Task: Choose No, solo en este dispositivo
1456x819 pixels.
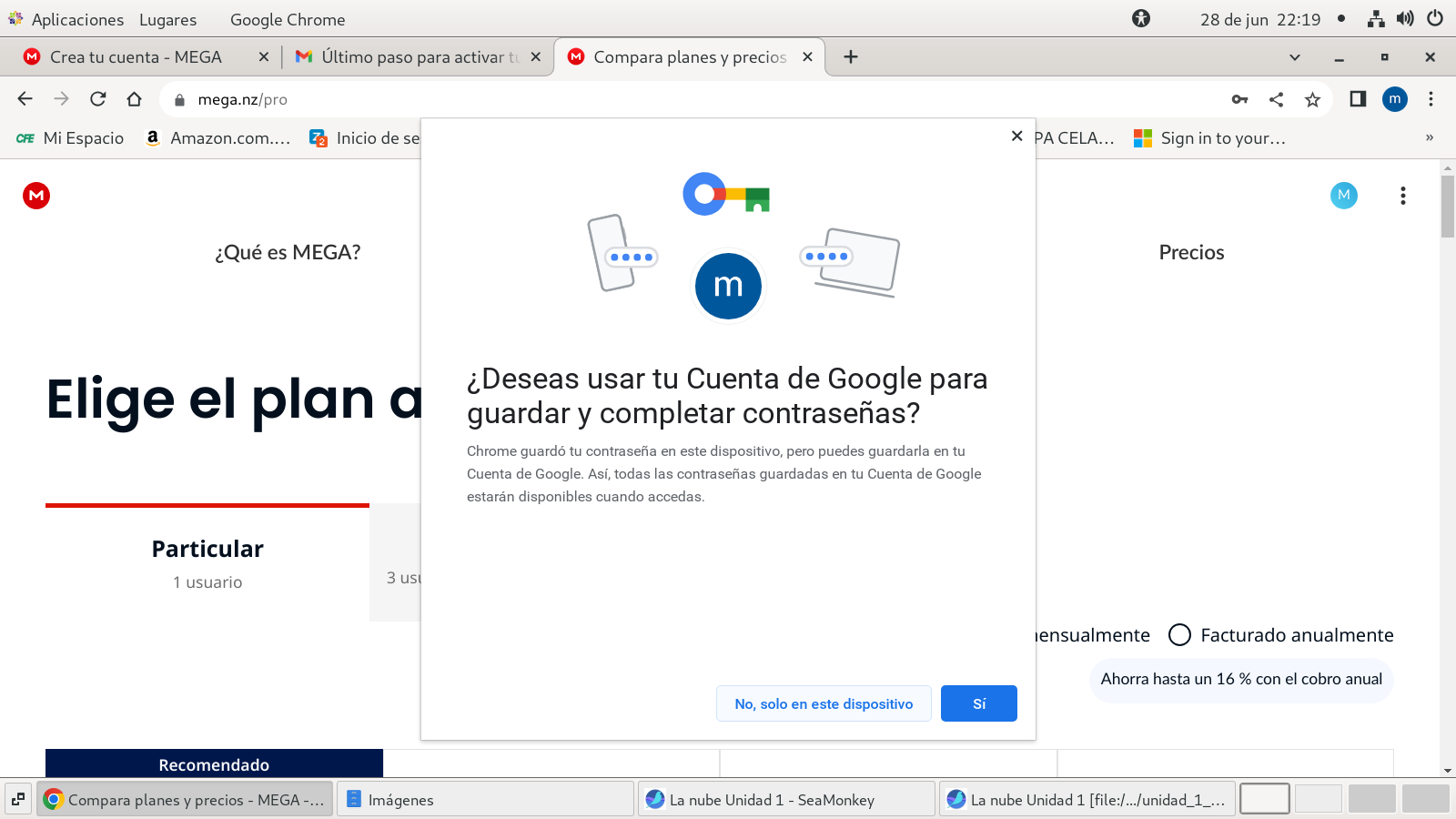Action: (x=824, y=703)
